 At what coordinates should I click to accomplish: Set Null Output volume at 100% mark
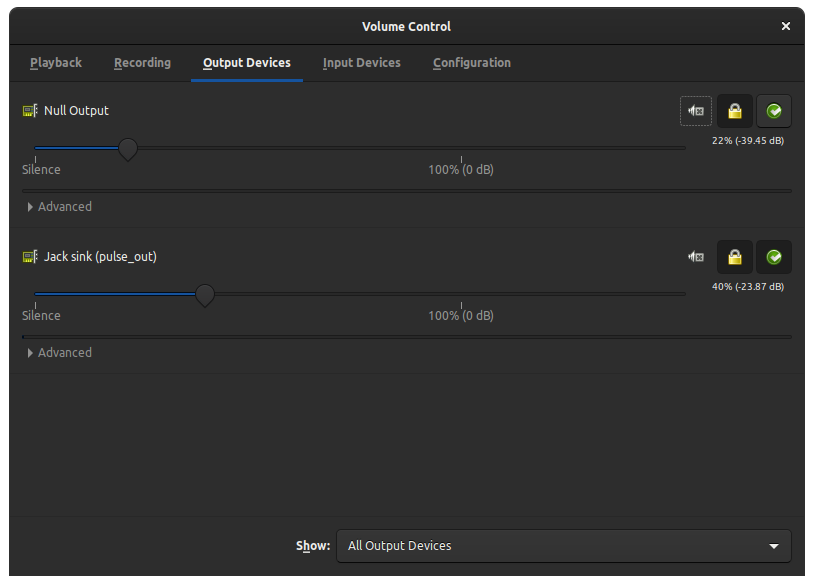[461, 148]
